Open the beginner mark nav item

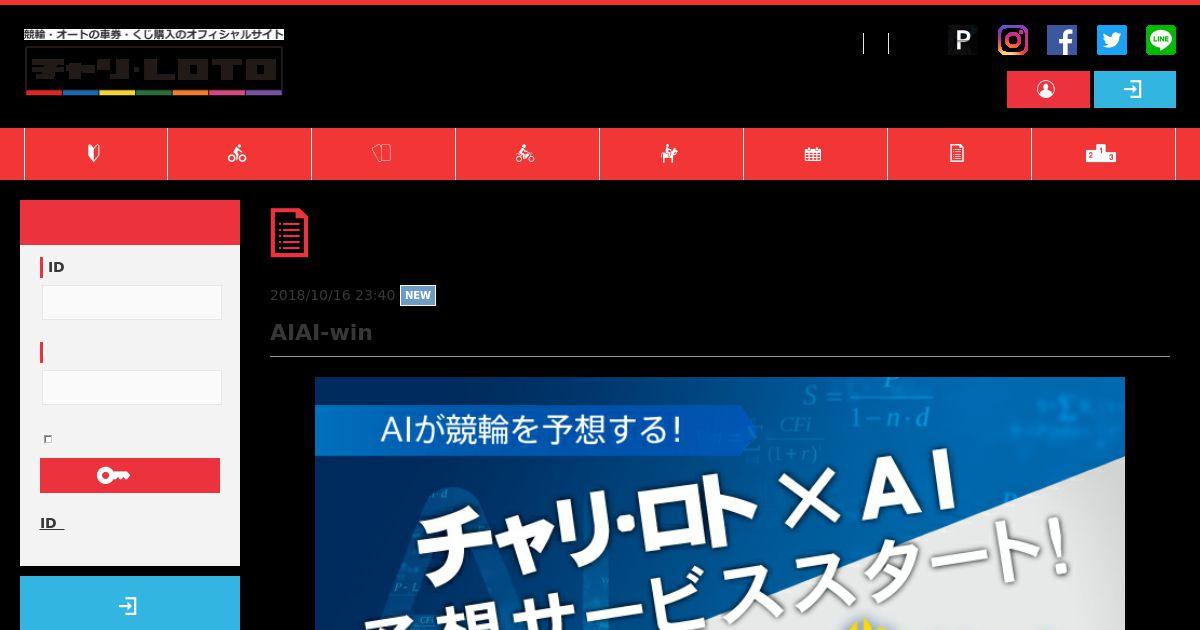point(96,154)
